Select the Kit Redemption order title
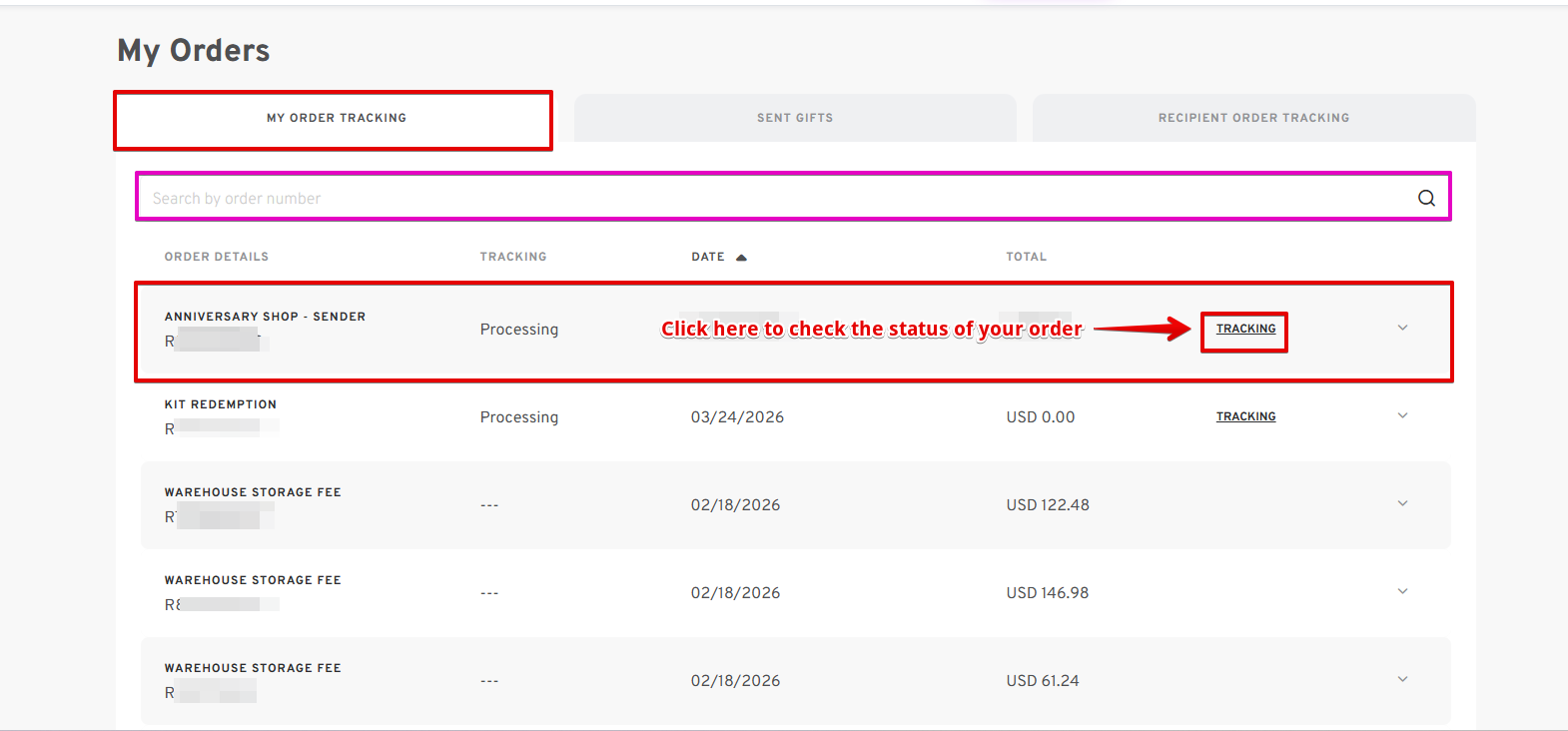Image resolution: width=1568 pixels, height=731 pixels. pos(221,404)
